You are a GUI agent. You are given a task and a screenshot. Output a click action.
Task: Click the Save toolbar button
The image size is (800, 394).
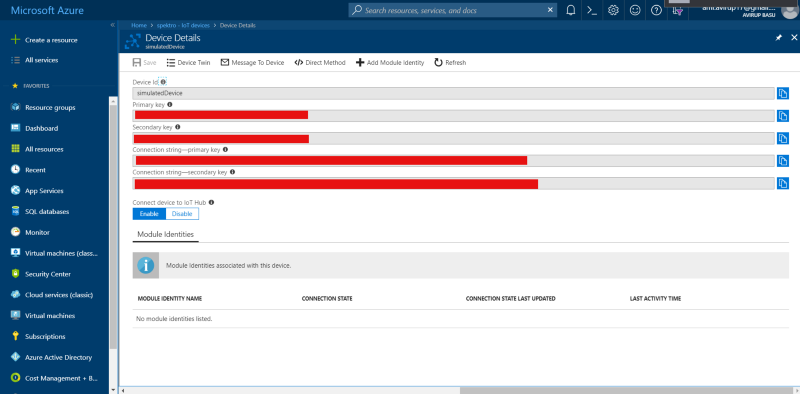click(144, 63)
